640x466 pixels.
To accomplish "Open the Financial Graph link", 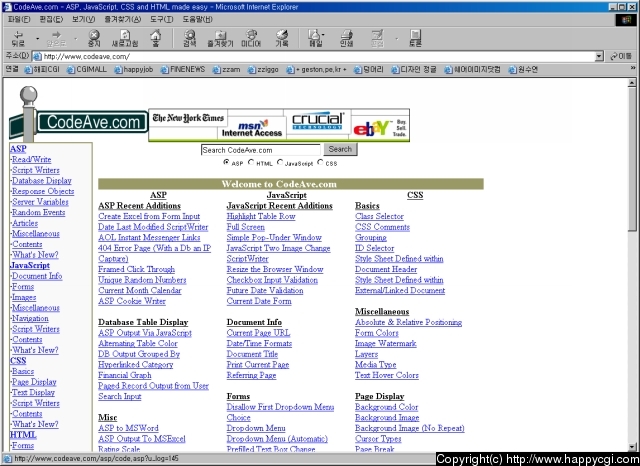I will click(124, 375).
